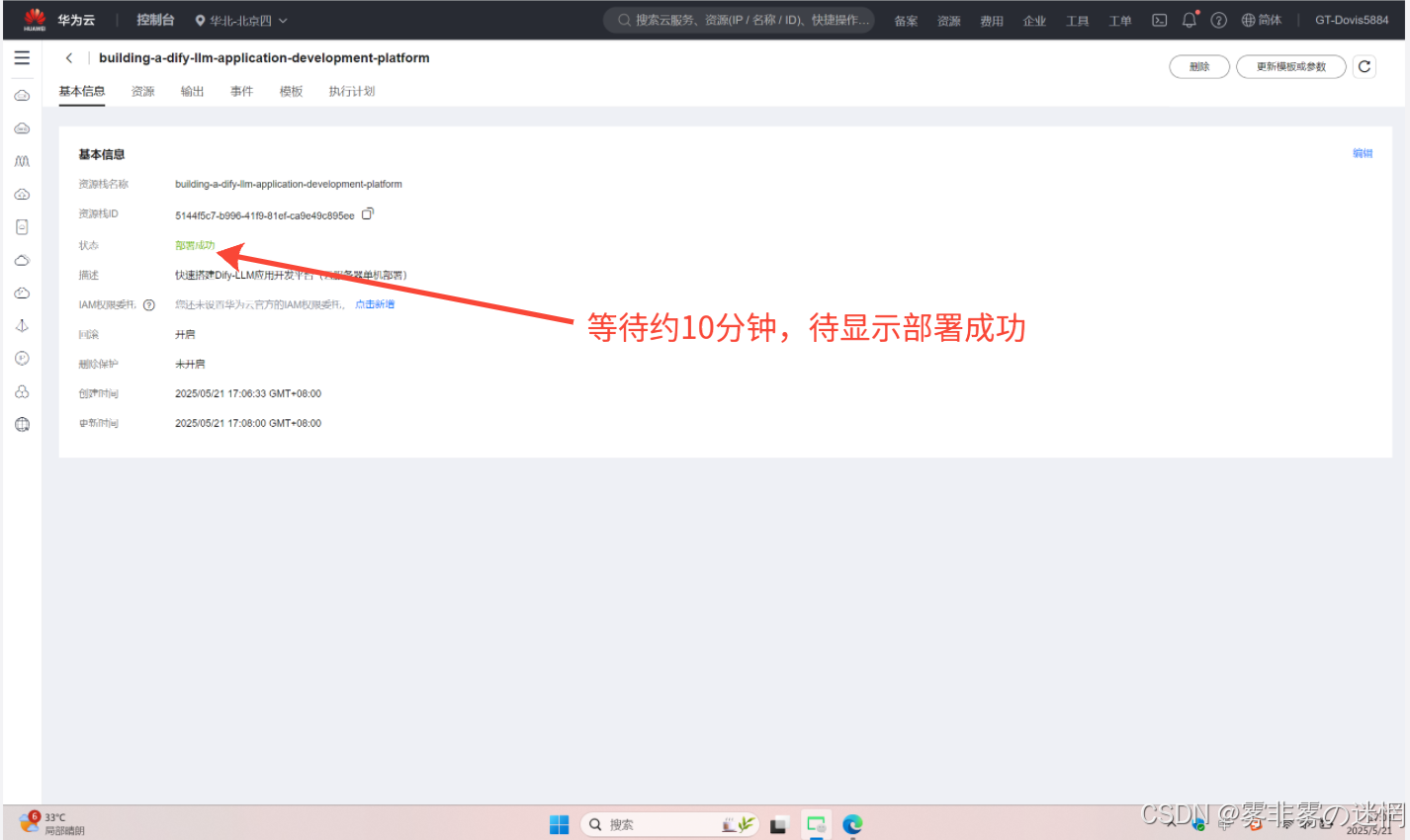
Task: Click the stack name value in 资源栈名称 row
Action: point(289,184)
